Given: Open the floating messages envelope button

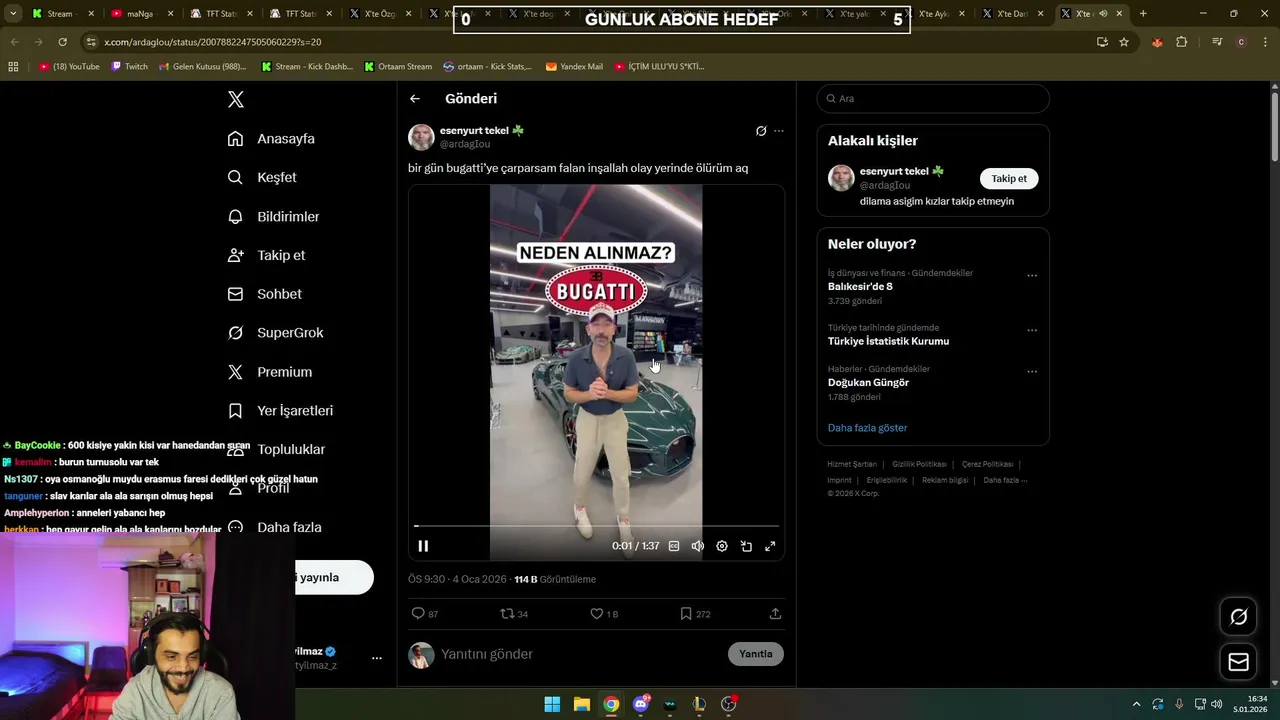Looking at the screenshot, I should click(x=1238, y=662).
